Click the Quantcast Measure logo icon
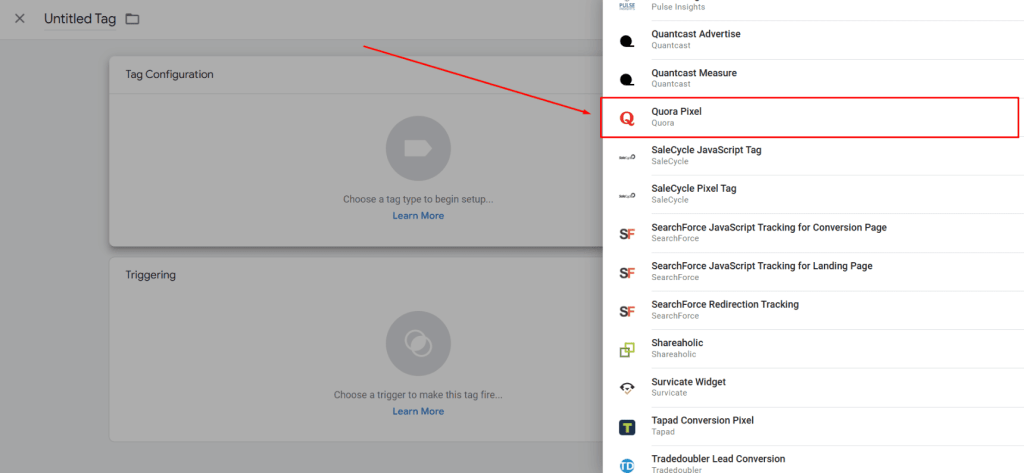The width and height of the screenshot is (1024, 473). click(x=627, y=79)
